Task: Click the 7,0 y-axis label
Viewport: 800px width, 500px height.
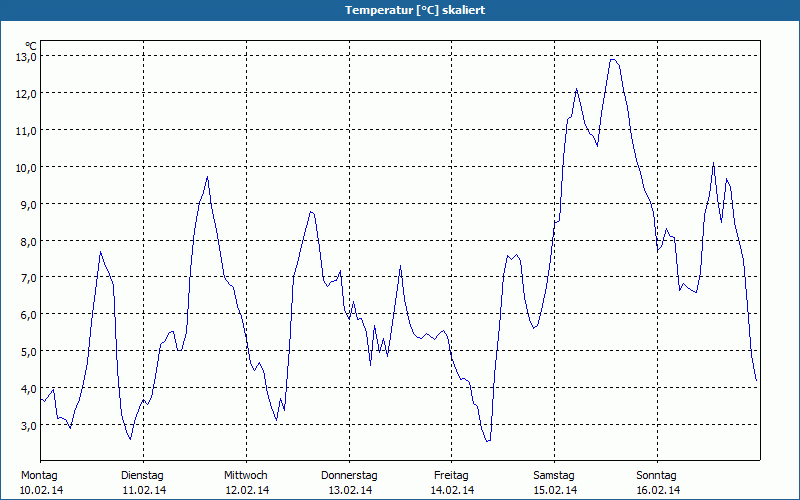Action: coord(29,278)
